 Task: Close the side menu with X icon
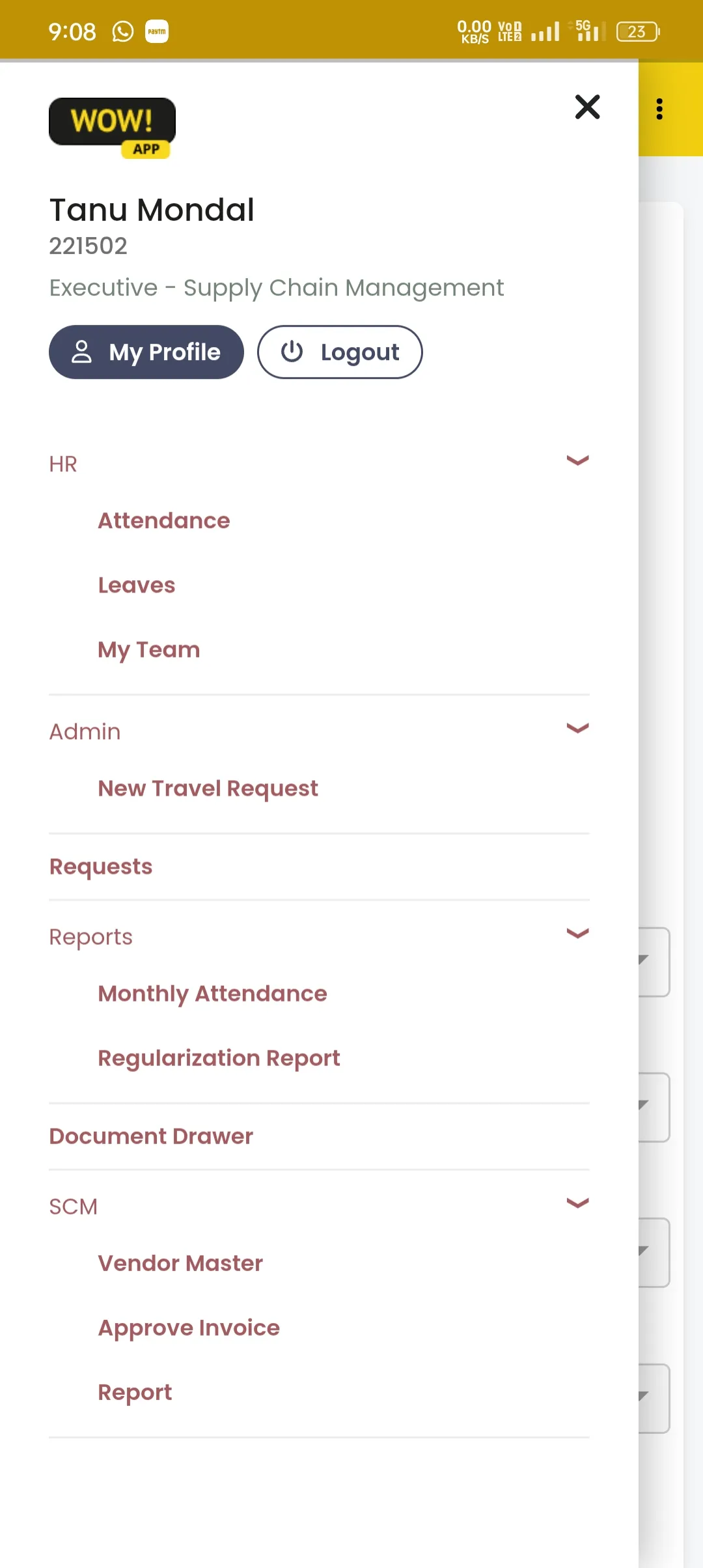point(587,107)
